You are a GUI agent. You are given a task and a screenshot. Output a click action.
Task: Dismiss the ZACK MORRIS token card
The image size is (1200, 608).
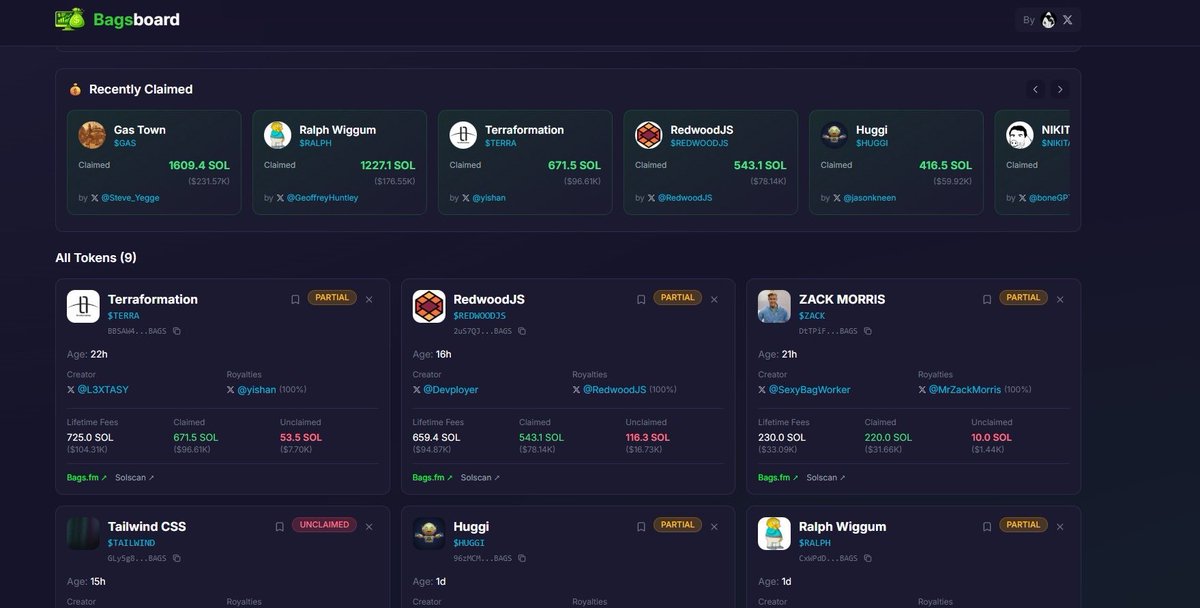pos(1060,299)
